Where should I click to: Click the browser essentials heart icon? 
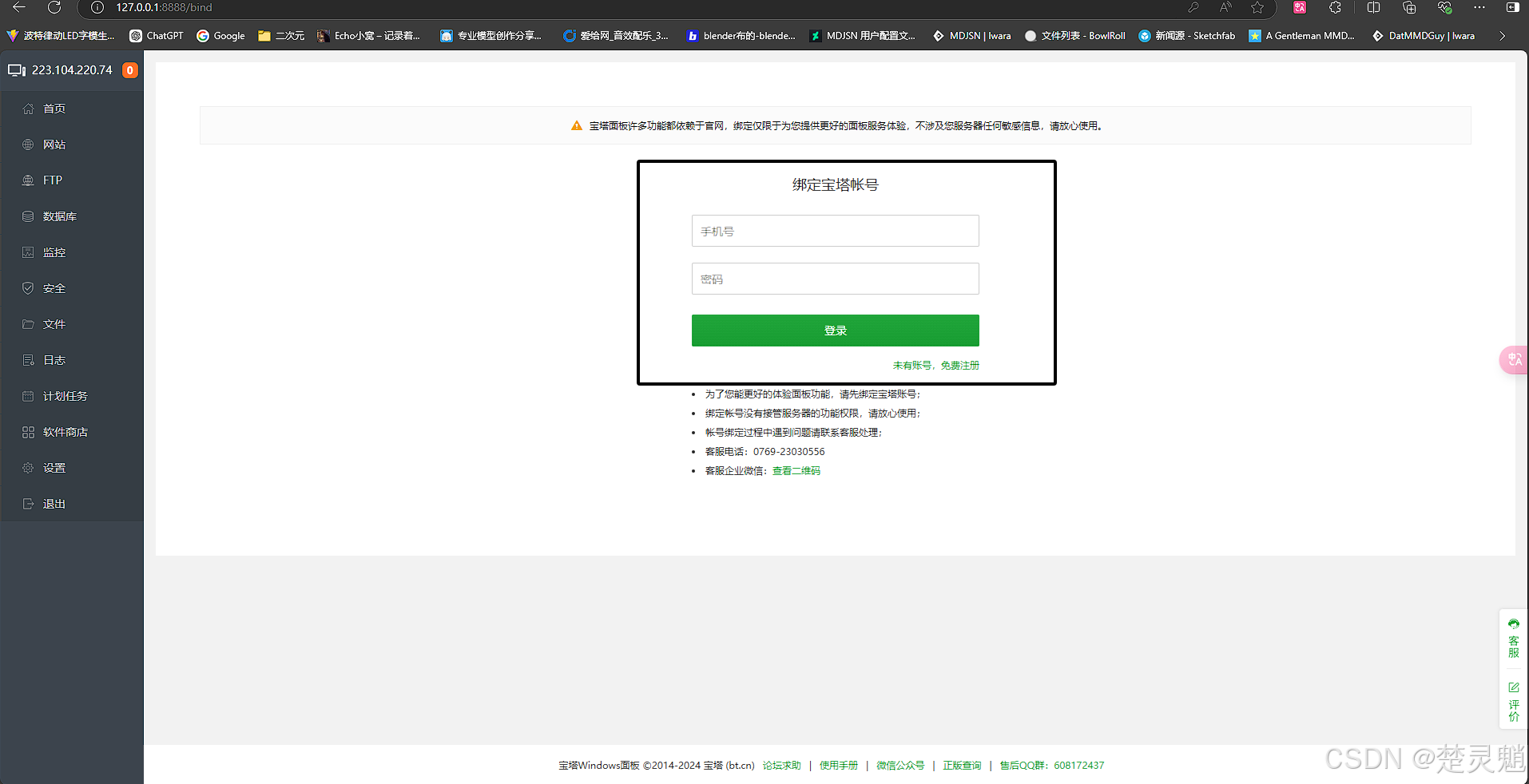coord(1444,7)
